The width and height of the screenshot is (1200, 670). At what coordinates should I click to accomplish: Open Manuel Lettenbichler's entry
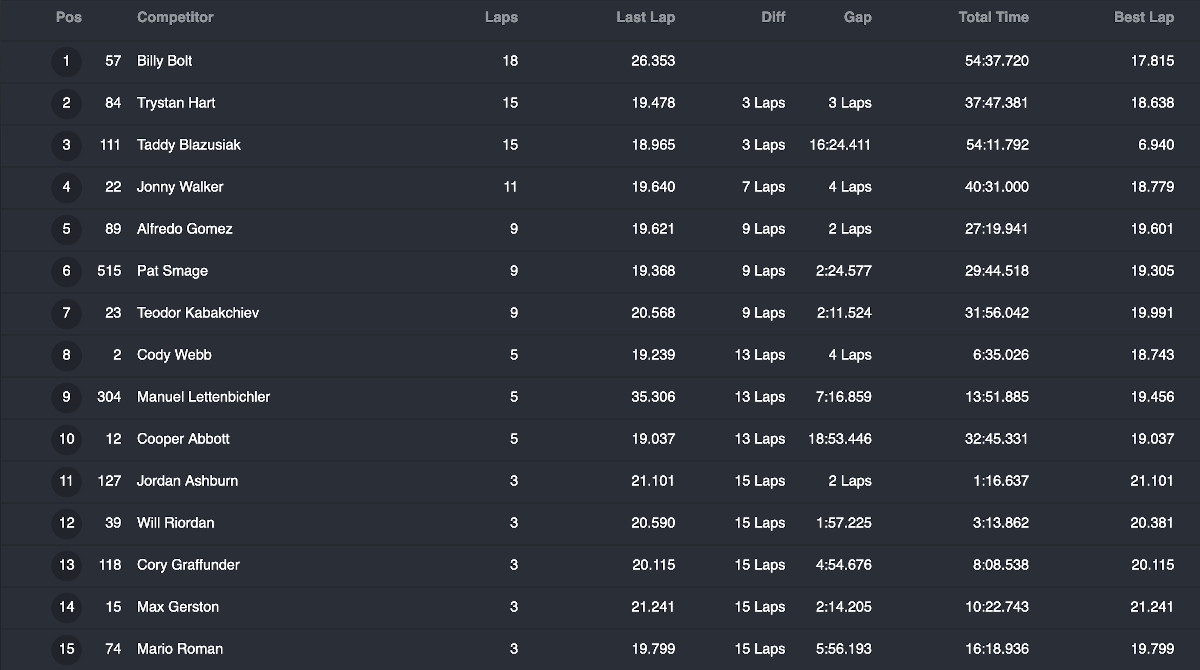(x=203, y=397)
